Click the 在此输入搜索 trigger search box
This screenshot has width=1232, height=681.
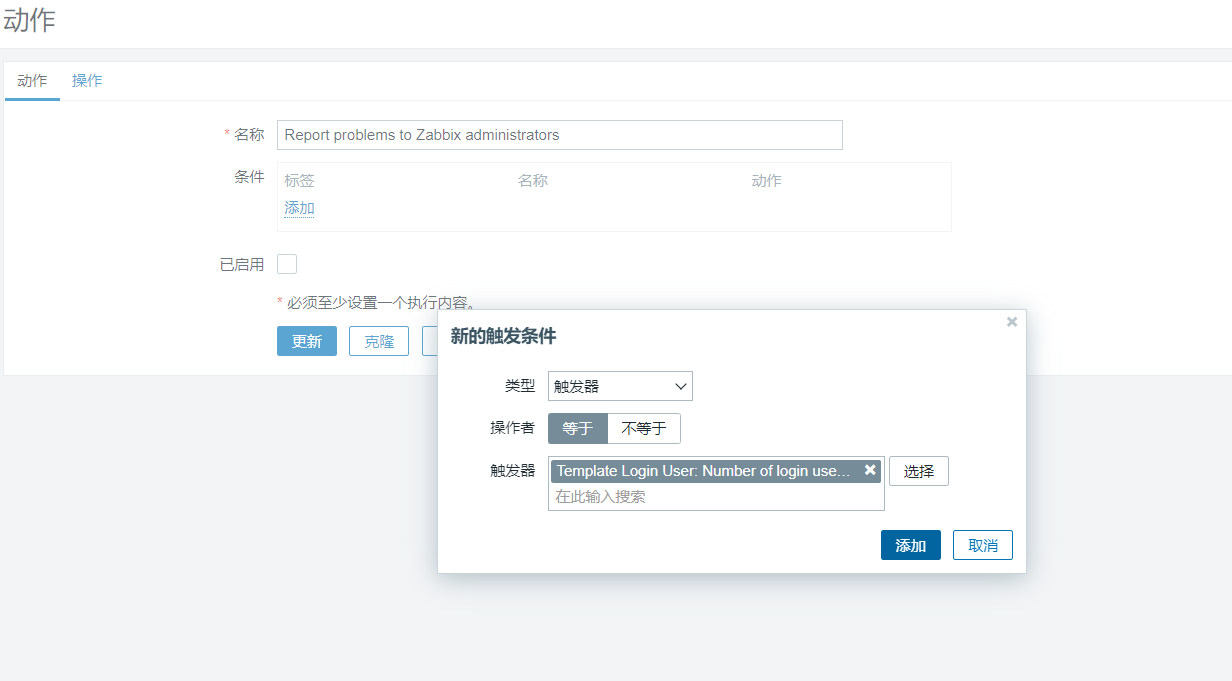point(715,497)
